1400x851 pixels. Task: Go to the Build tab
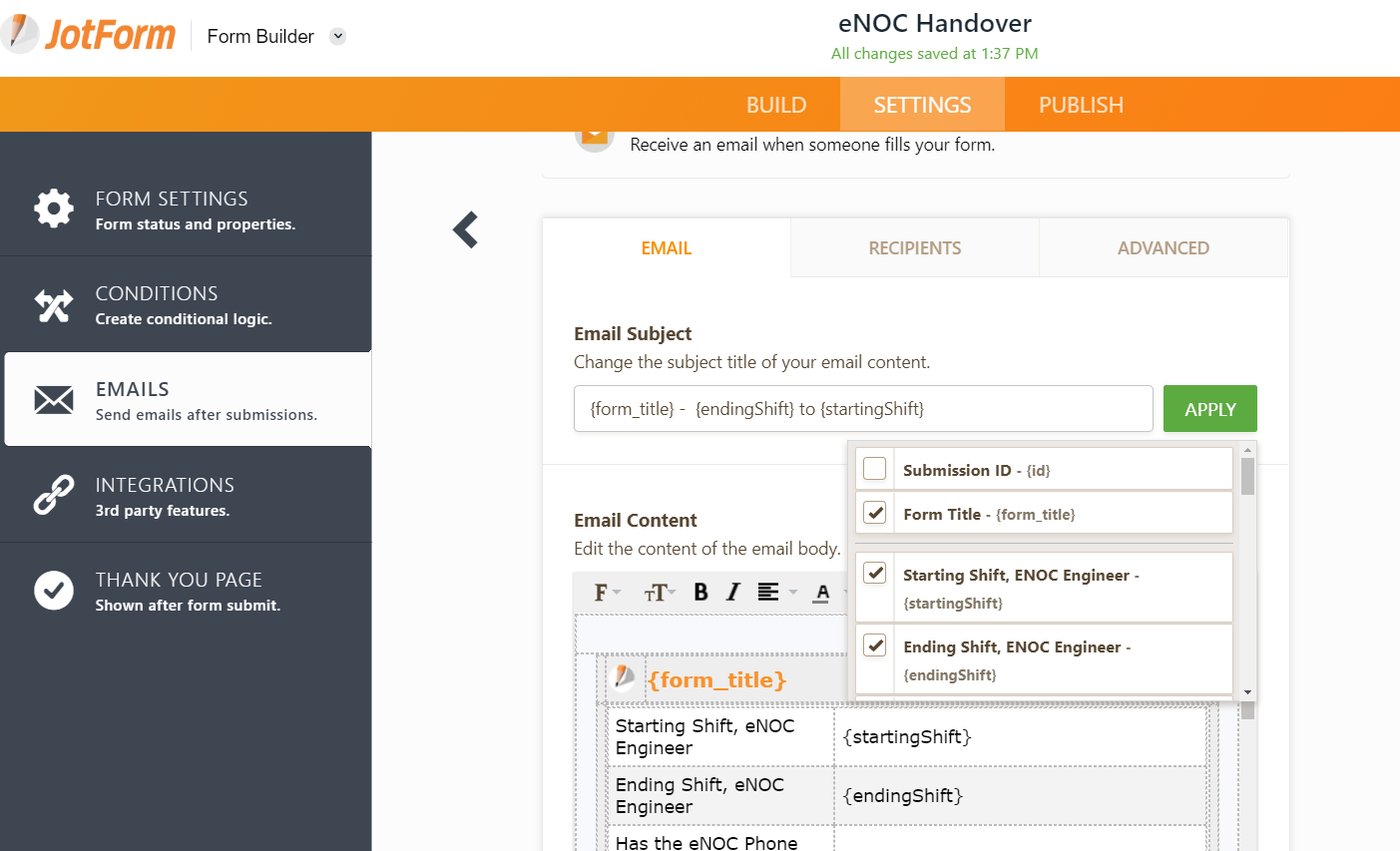775,105
